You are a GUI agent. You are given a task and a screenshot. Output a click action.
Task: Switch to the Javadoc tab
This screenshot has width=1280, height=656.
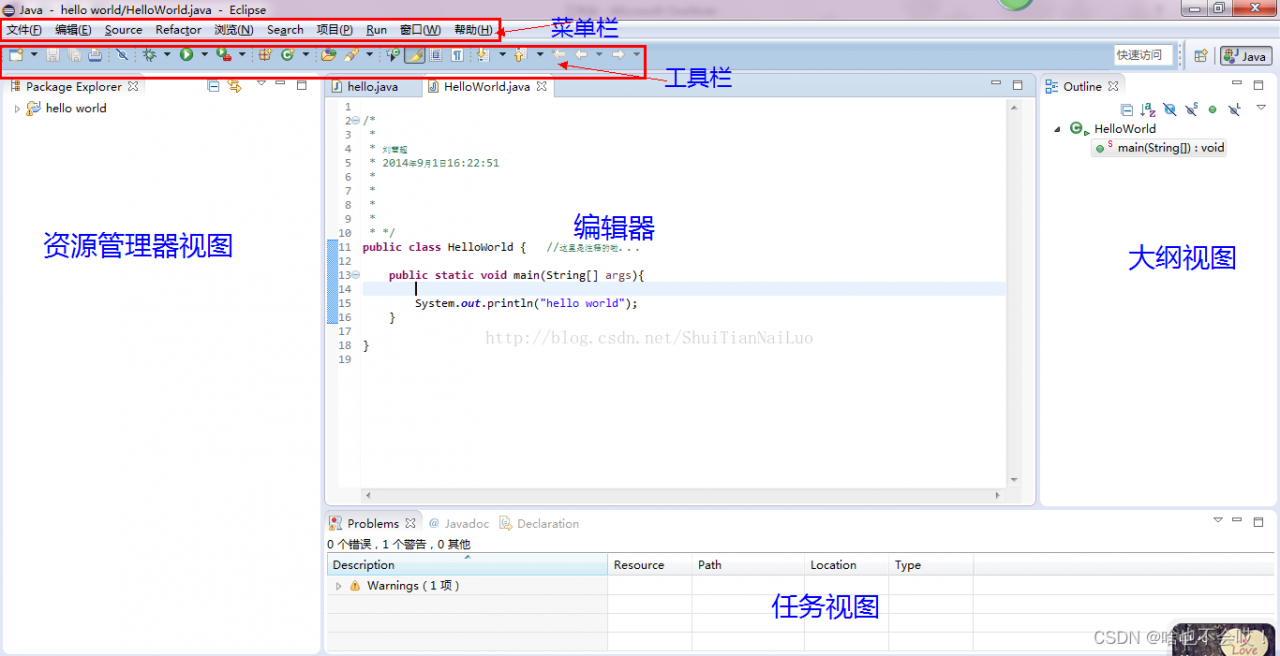coord(459,523)
